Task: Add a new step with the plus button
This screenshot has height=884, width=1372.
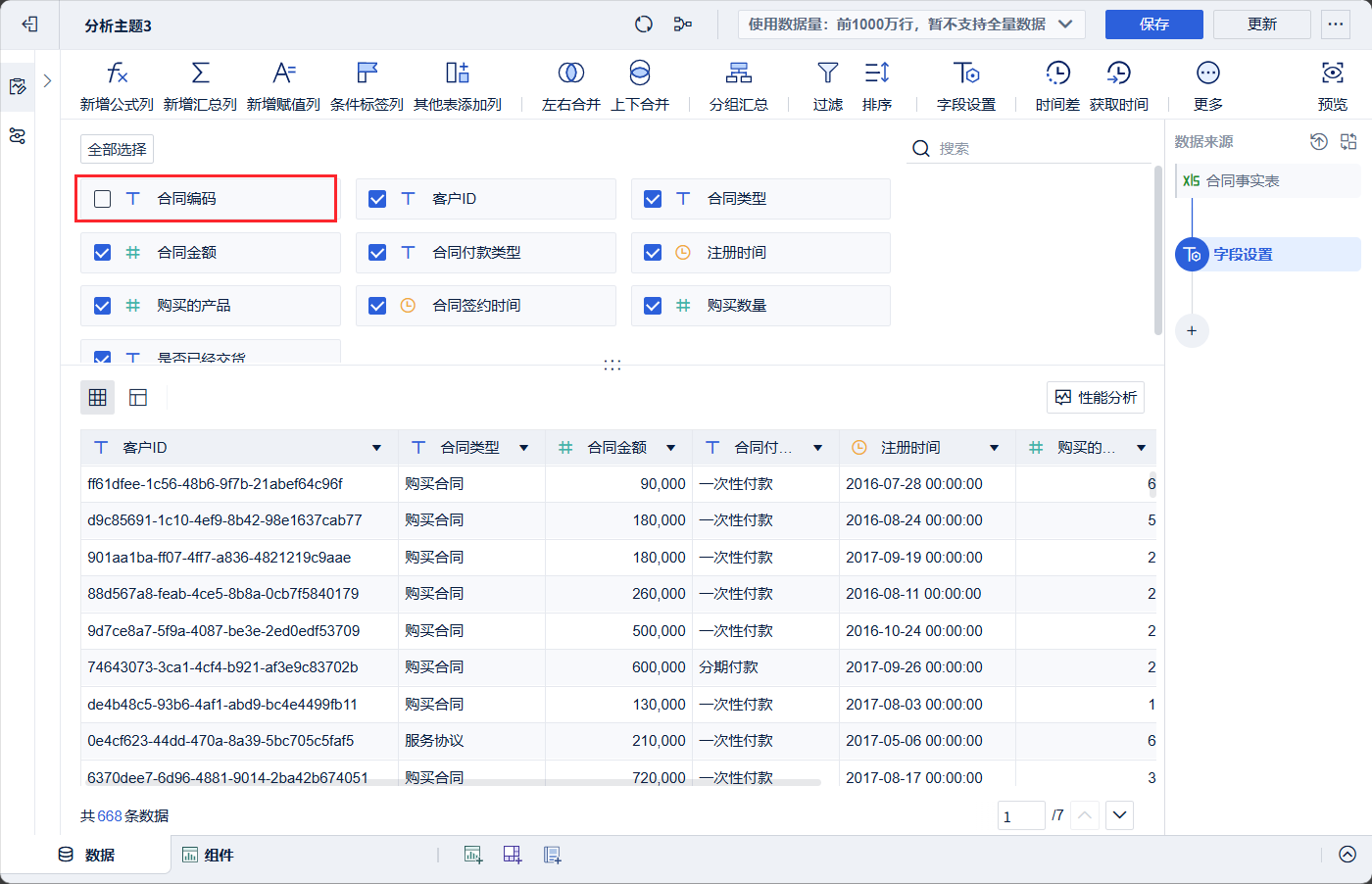Action: pos(1192,330)
